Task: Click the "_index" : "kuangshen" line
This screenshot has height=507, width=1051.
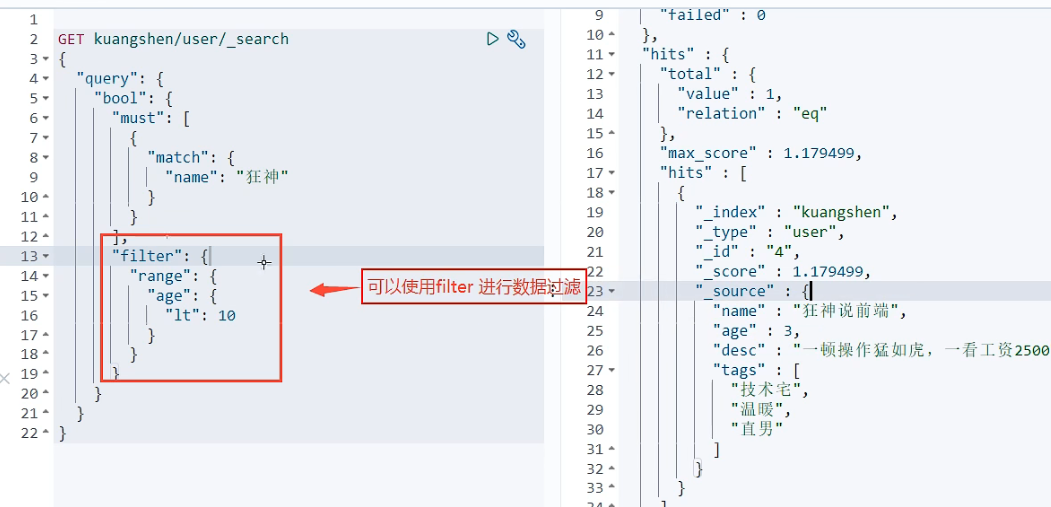Action: 796,213
